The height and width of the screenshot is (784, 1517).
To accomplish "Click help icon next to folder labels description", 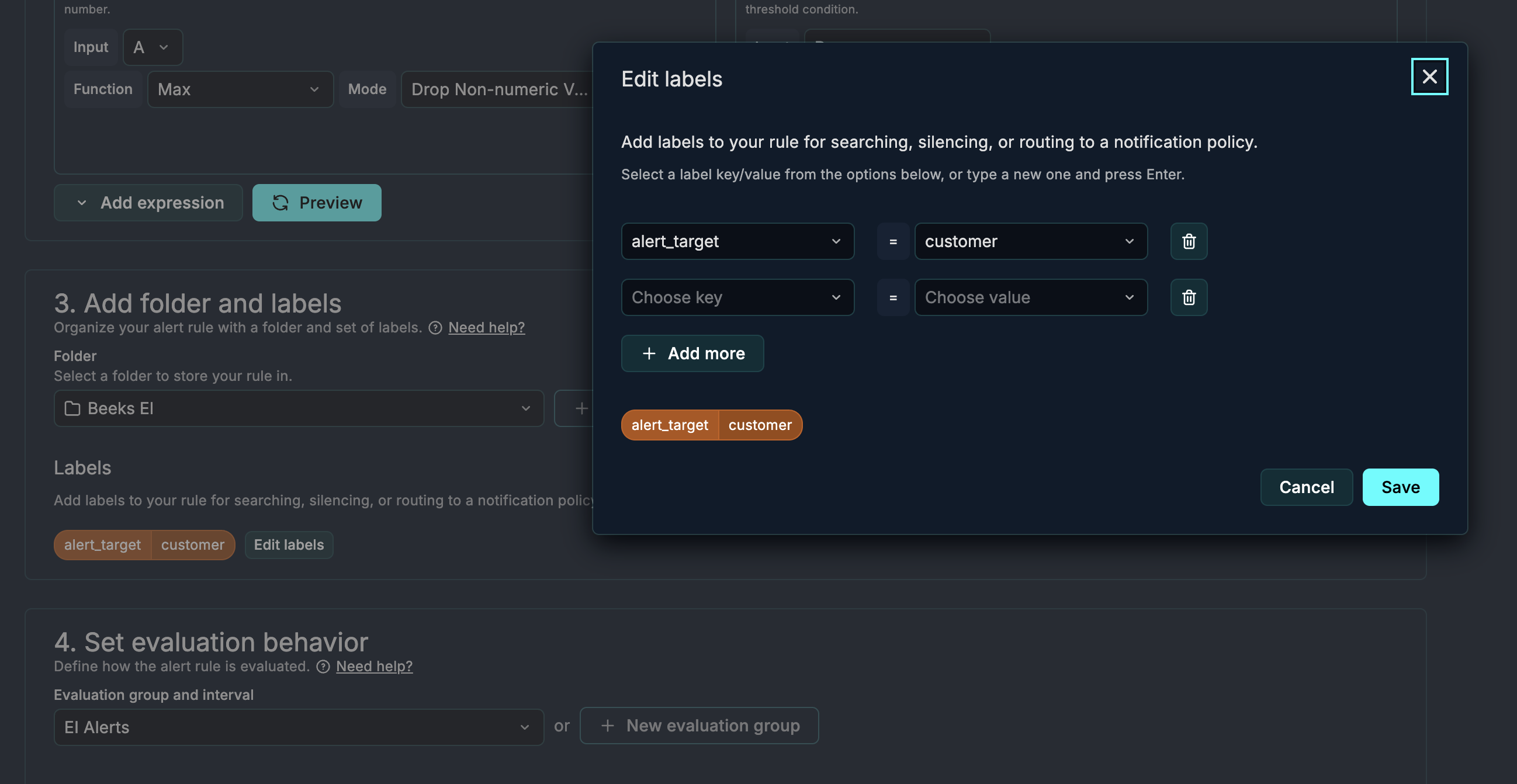I will click(435, 328).
